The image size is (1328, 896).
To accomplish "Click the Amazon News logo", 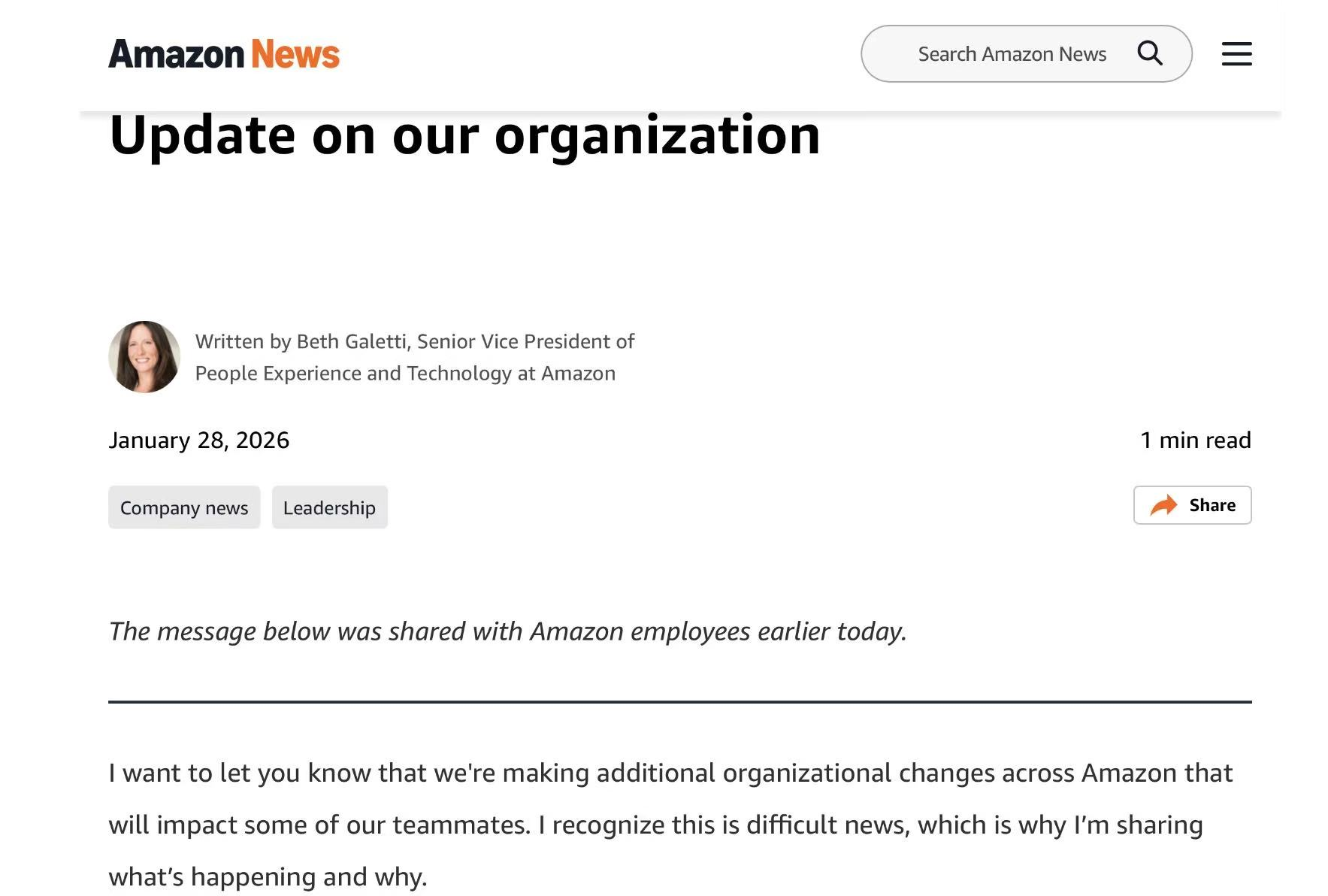I will pyautogui.click(x=224, y=54).
